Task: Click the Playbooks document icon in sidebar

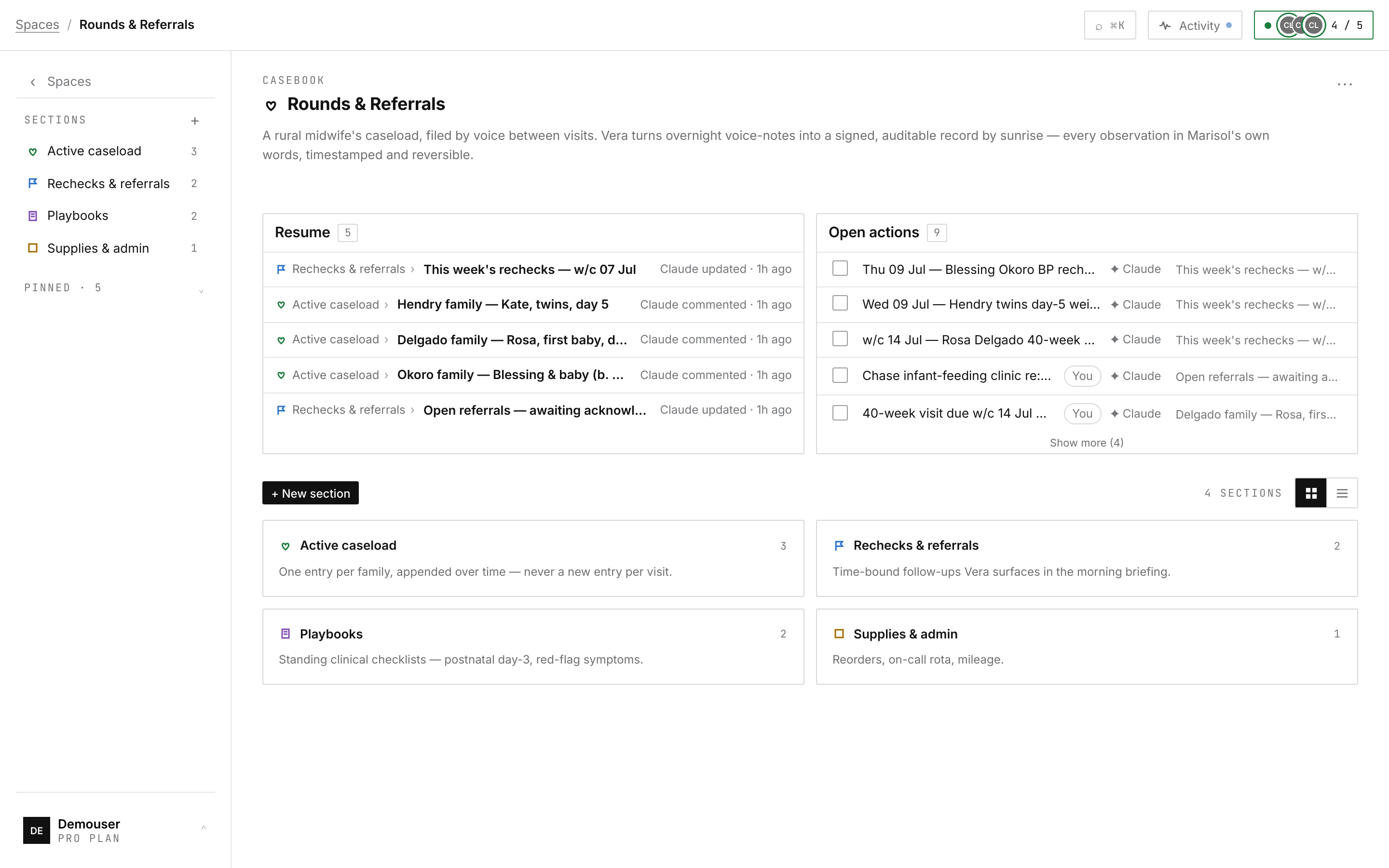Action: (x=33, y=216)
